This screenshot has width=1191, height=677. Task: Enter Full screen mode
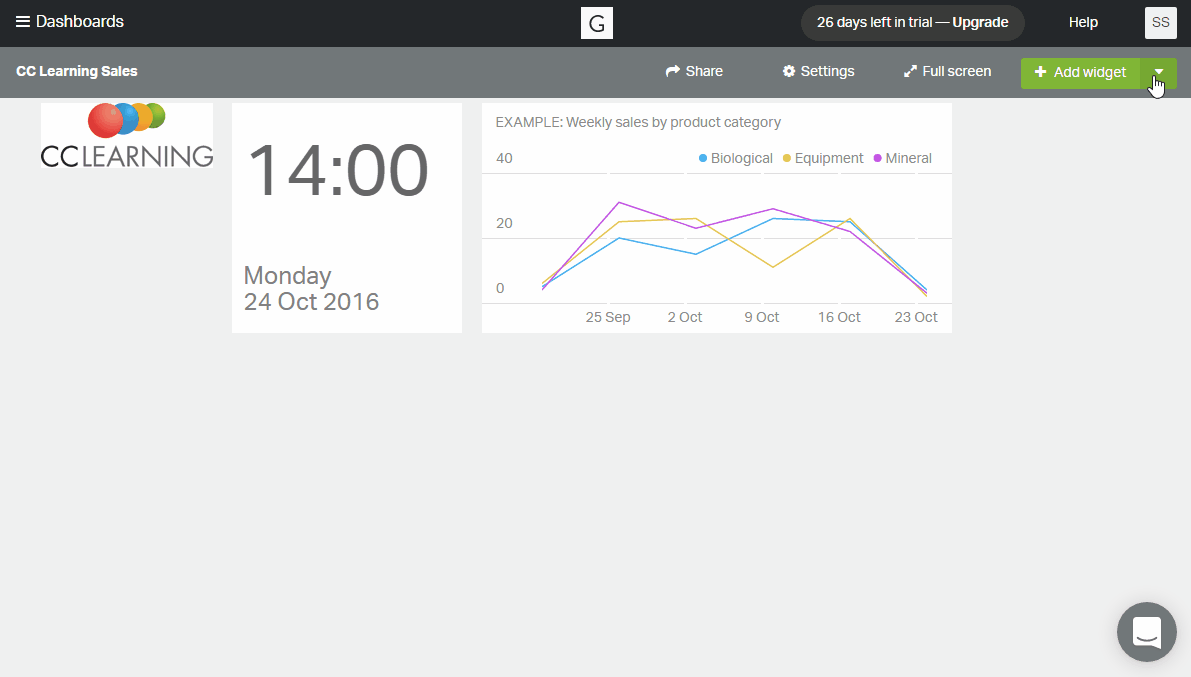point(947,72)
